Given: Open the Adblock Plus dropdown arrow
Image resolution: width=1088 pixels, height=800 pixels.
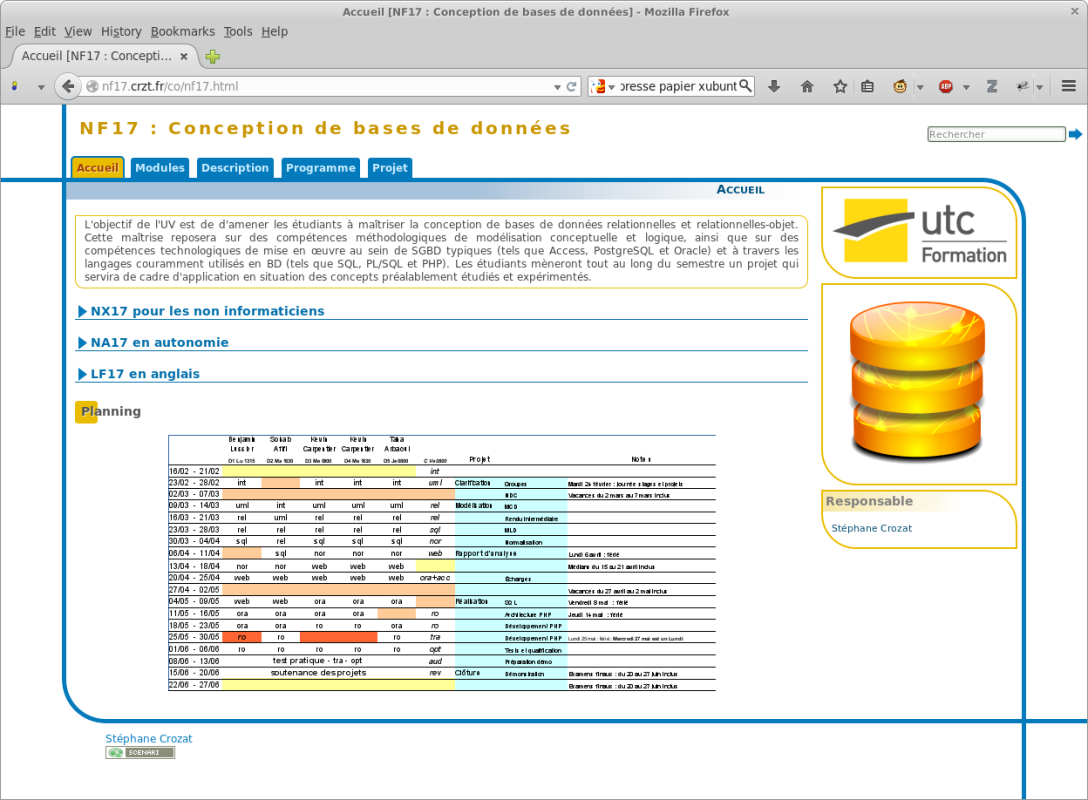Looking at the screenshot, I should coord(966,87).
